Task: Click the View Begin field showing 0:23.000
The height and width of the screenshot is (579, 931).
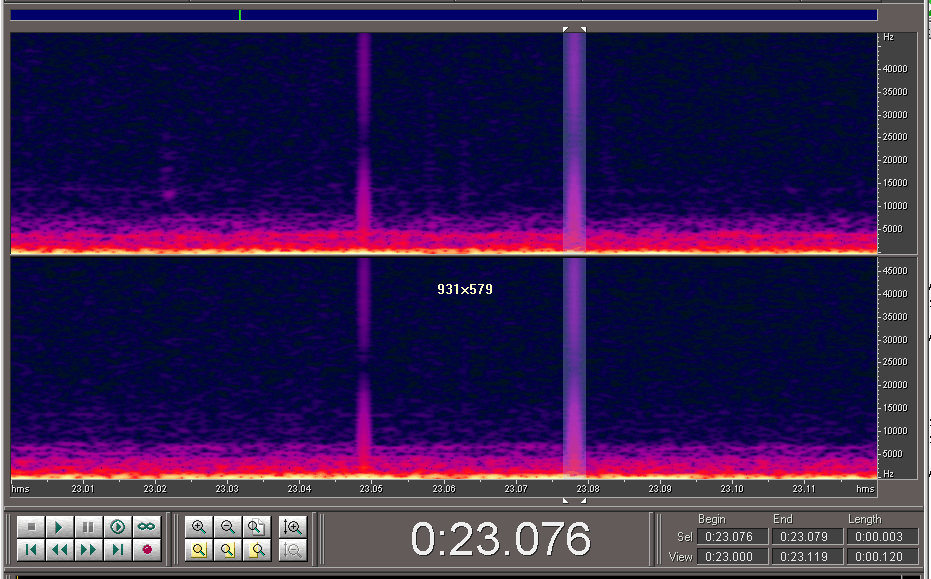Action: click(732, 557)
